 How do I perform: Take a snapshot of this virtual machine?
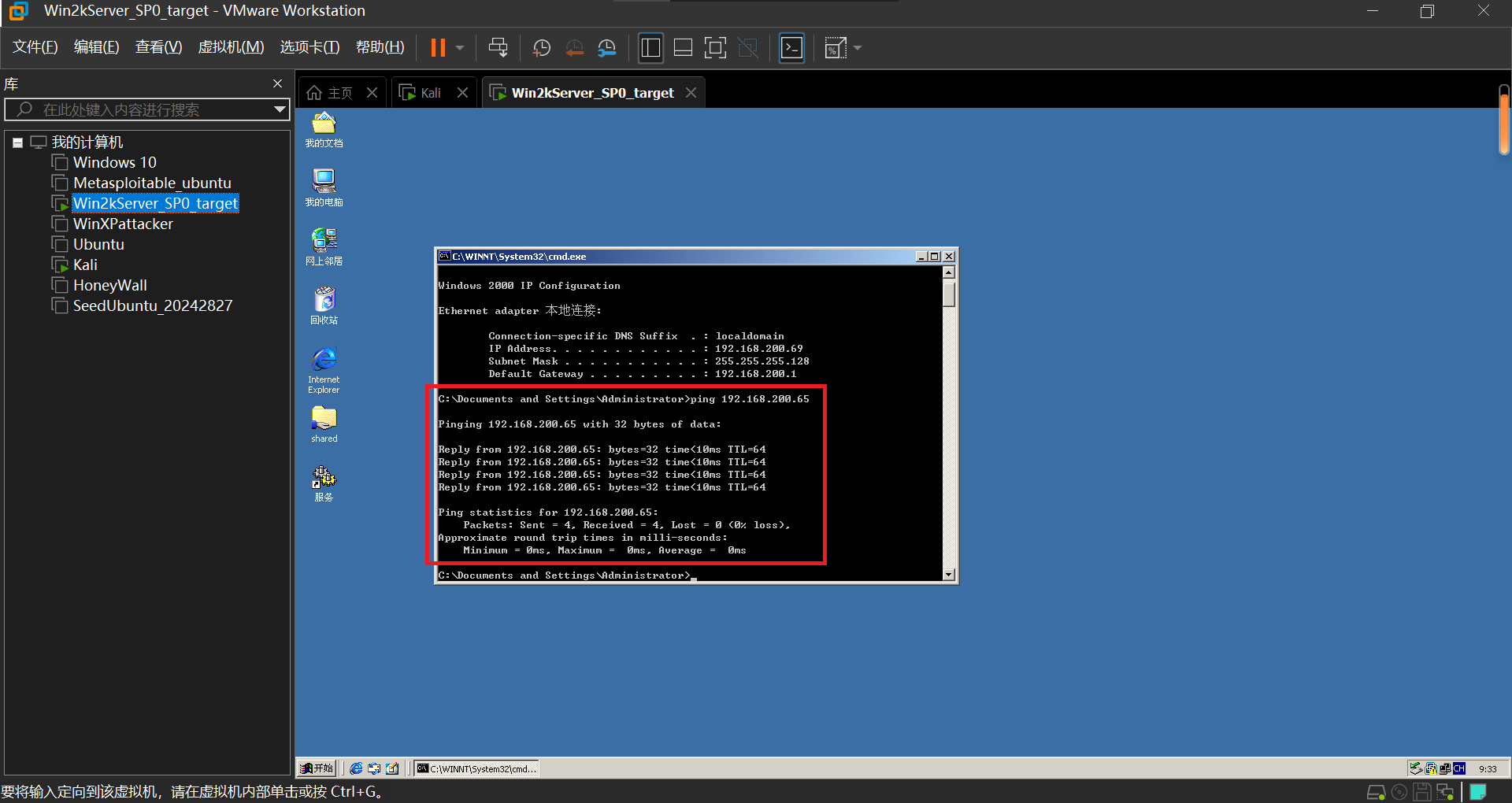coord(541,48)
